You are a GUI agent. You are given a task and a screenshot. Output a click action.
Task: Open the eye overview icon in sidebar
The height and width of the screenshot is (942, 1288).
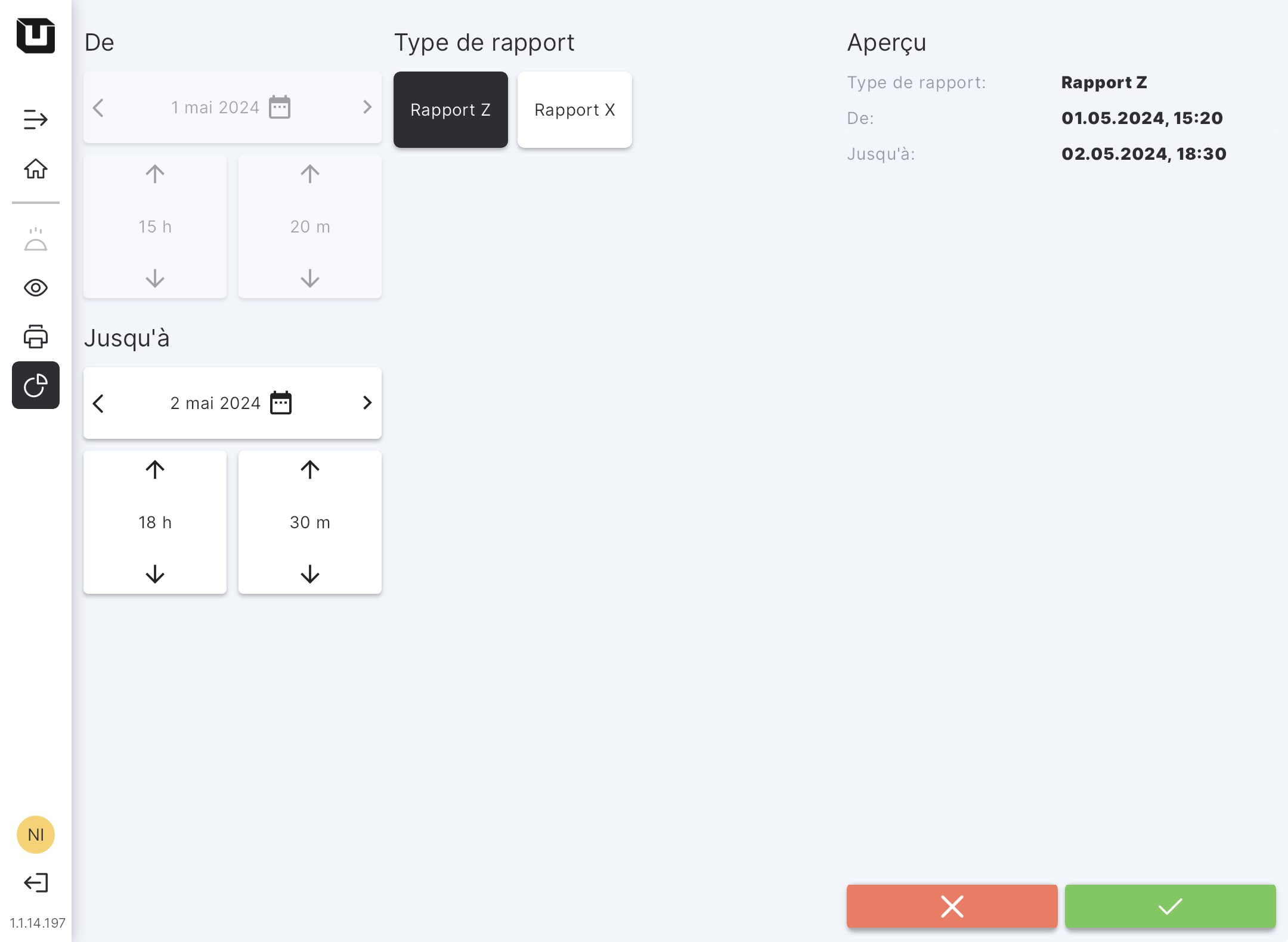[x=36, y=288]
